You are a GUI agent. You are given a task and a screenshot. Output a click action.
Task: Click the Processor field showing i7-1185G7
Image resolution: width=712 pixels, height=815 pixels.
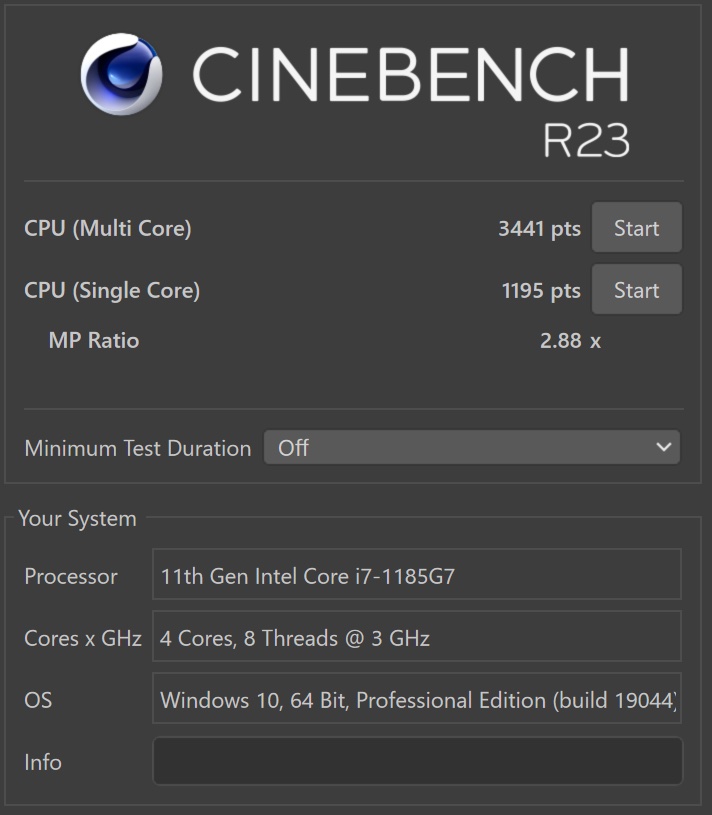[x=417, y=574]
